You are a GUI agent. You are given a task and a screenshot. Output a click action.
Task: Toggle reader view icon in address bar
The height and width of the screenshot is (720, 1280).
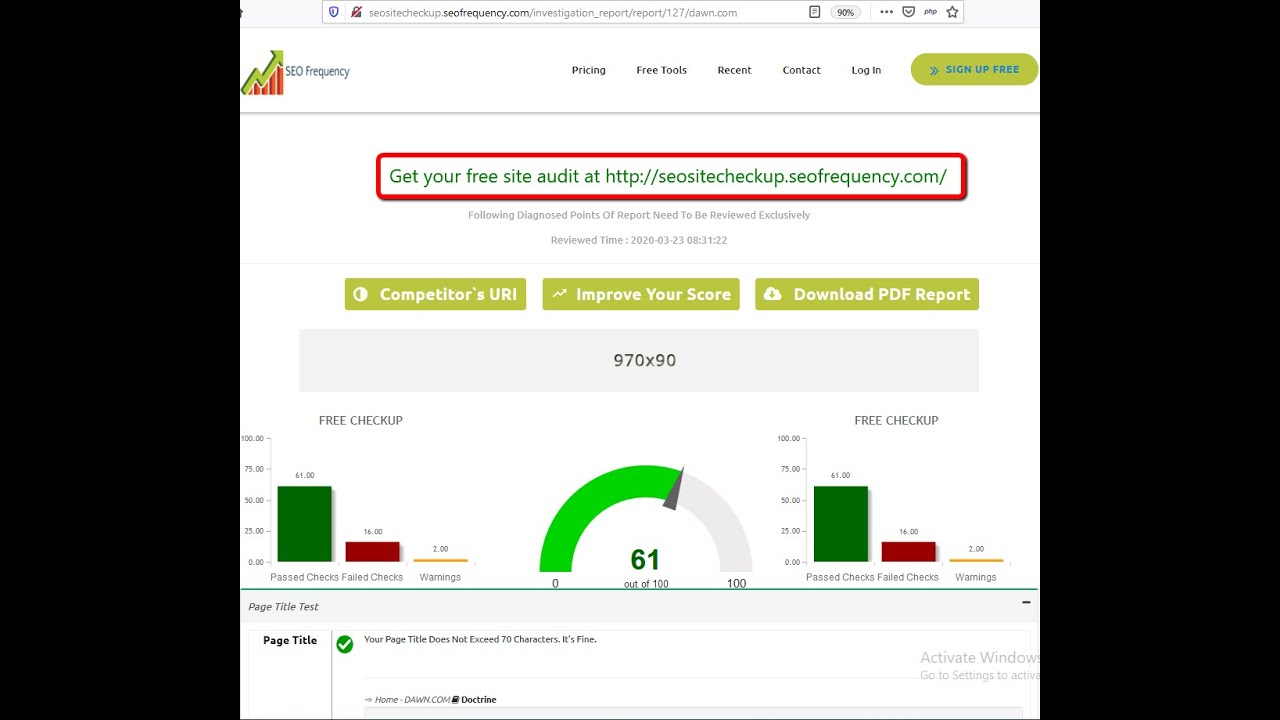click(x=815, y=12)
